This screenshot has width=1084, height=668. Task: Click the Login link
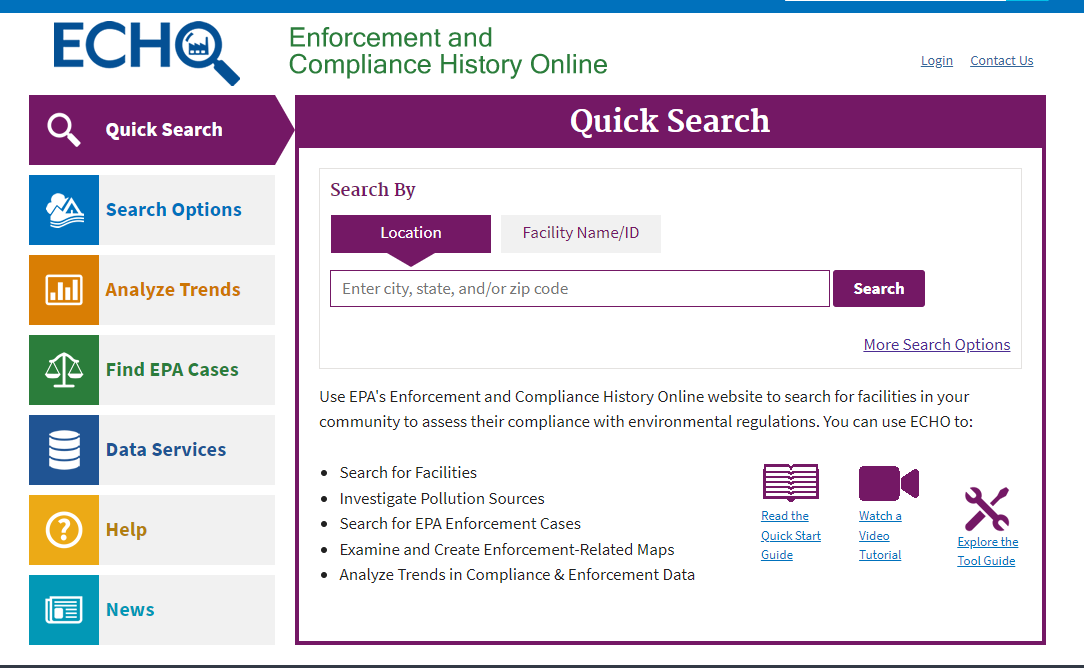[936, 60]
